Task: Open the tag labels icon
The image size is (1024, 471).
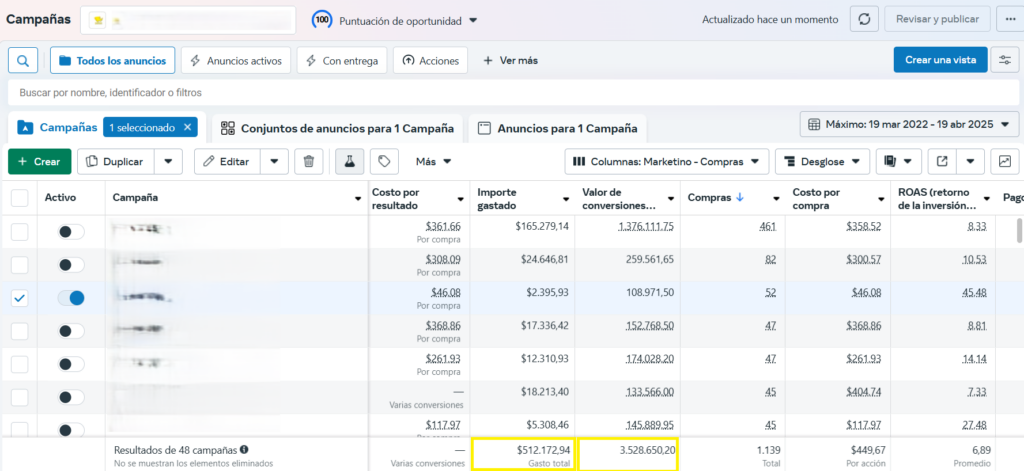Action: pos(385,161)
